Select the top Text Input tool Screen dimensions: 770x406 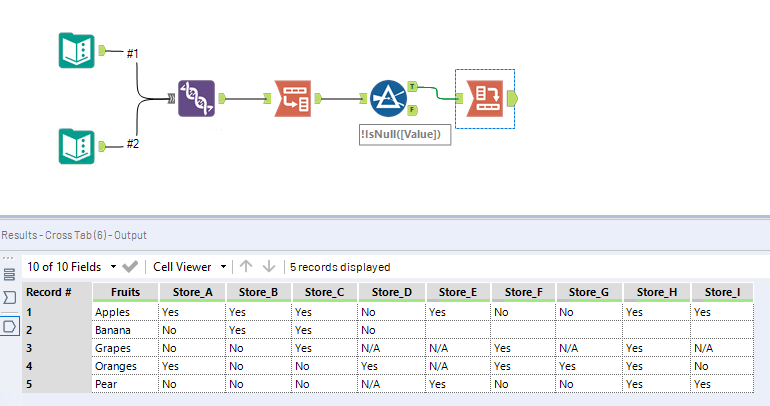pyautogui.click(x=78, y=51)
